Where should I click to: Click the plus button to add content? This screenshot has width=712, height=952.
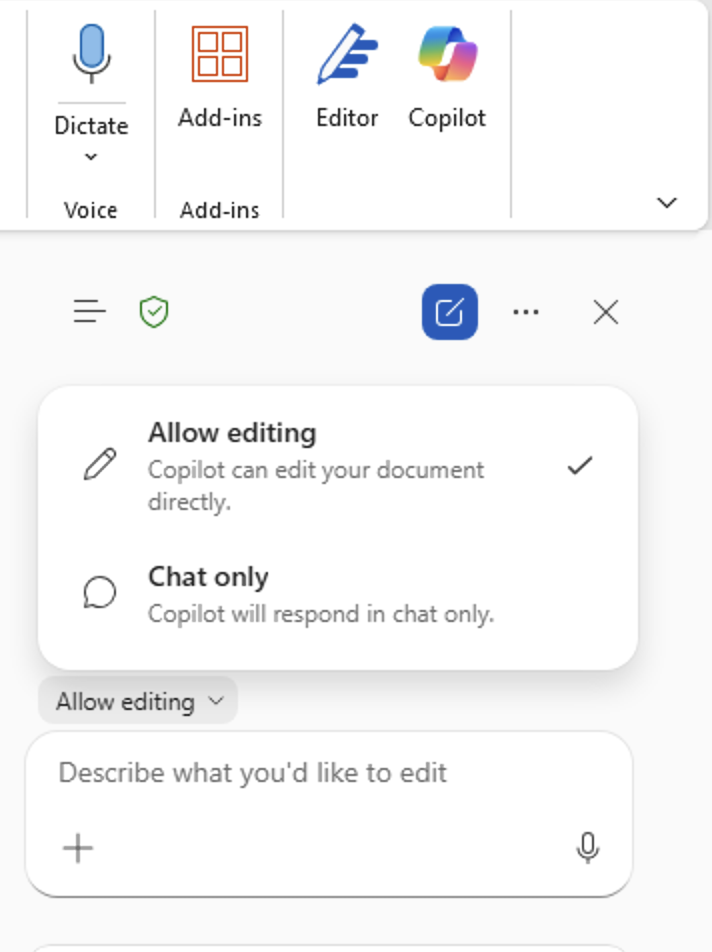tap(78, 849)
